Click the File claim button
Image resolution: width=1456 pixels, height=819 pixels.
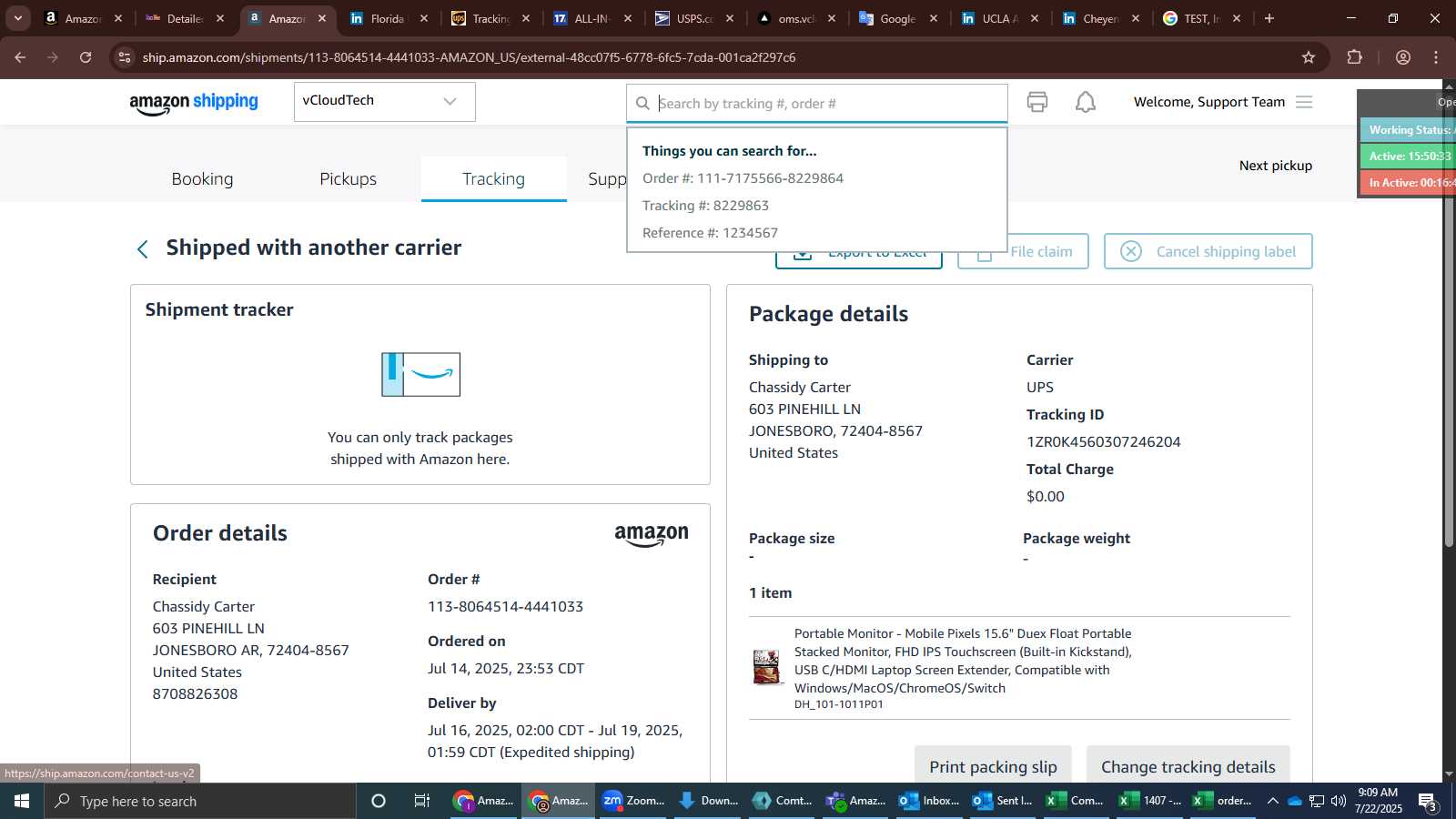click(x=1023, y=251)
